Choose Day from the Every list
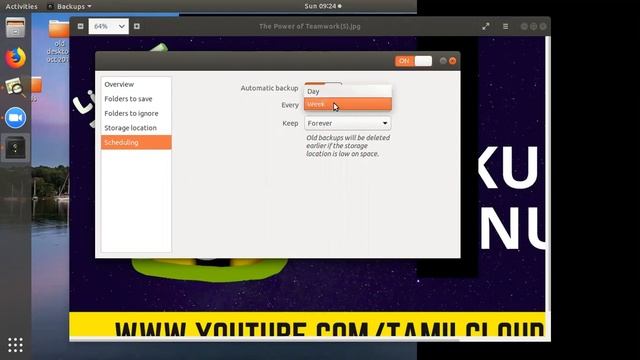The height and width of the screenshot is (360, 640). click(x=348, y=91)
